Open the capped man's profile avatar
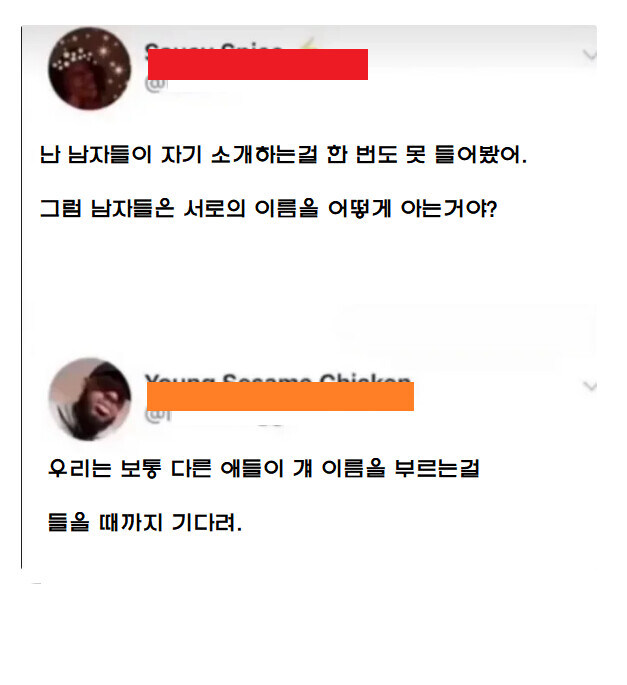627x685 pixels. point(90,399)
